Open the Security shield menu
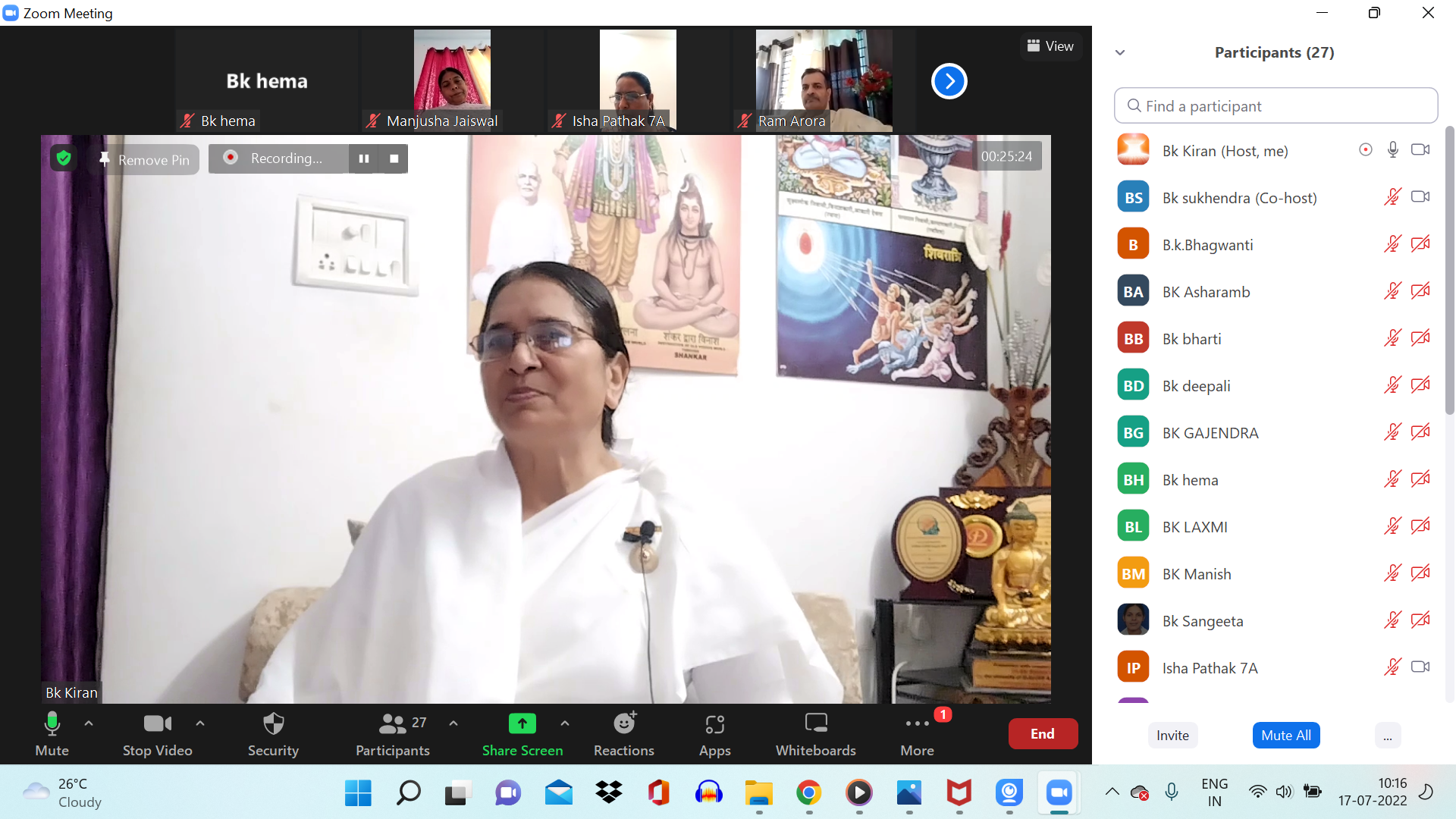This screenshot has height=819, width=1456. coord(273,733)
